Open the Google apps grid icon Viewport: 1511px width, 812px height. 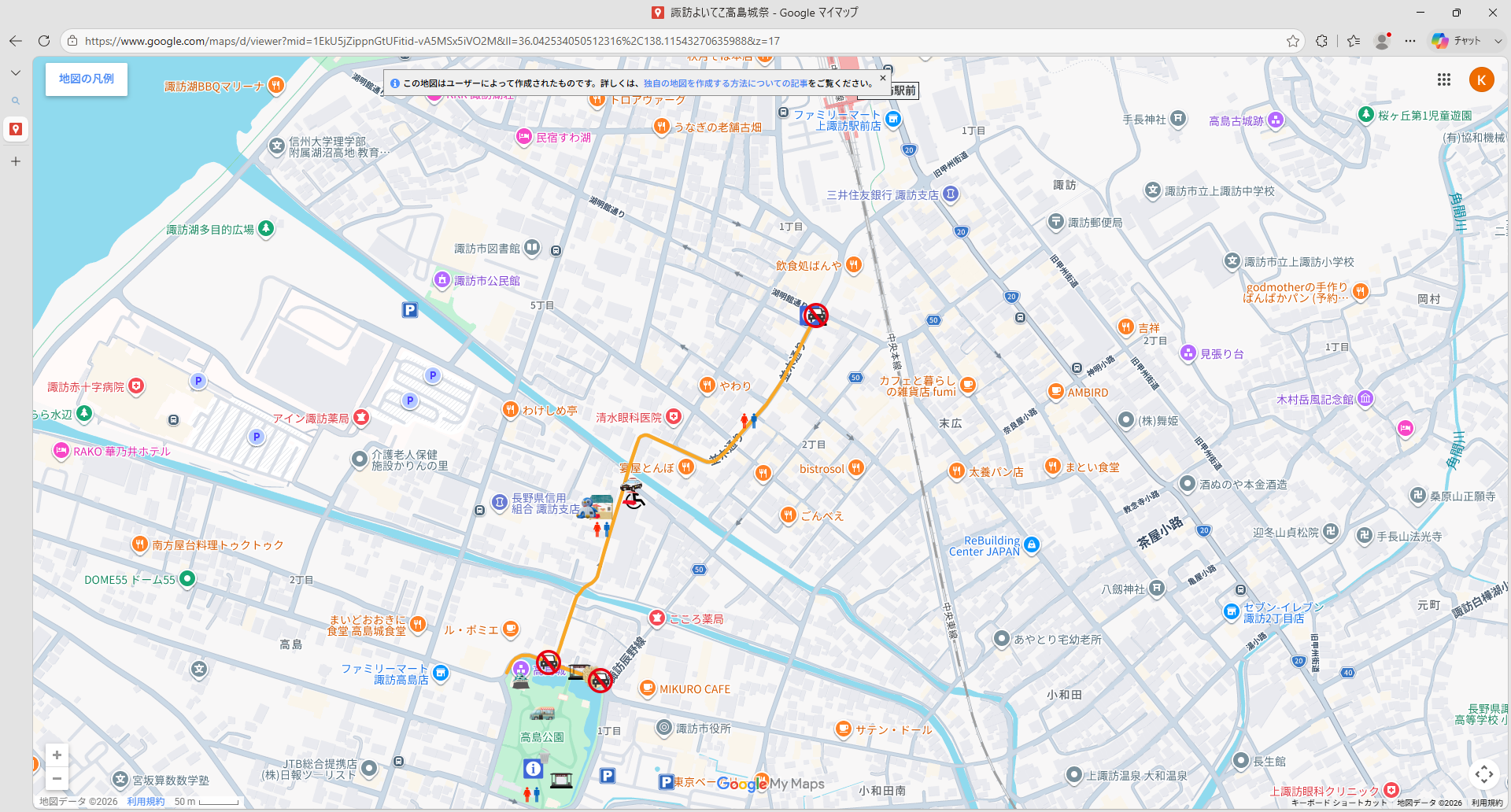[x=1443, y=79]
